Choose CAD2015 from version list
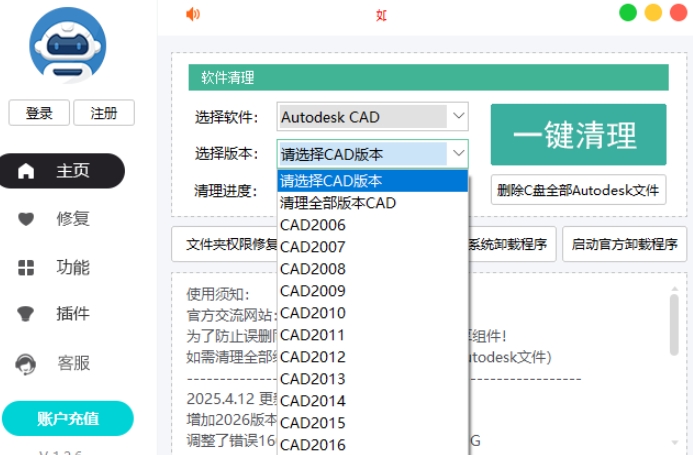693x455 pixels. click(x=373, y=423)
